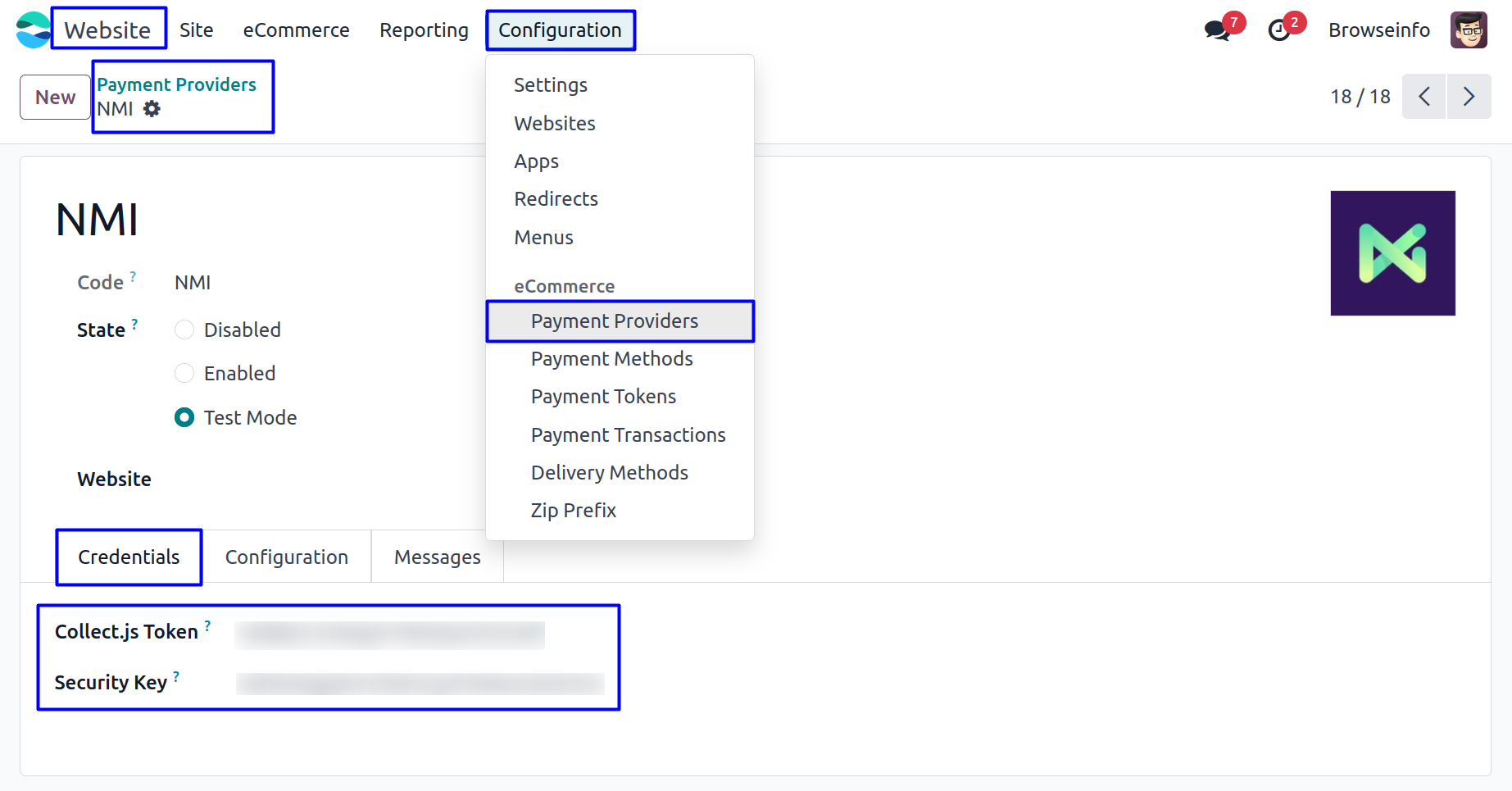Image resolution: width=1512 pixels, height=791 pixels.
Task: Click the user avatar picture
Action: pos(1469,30)
